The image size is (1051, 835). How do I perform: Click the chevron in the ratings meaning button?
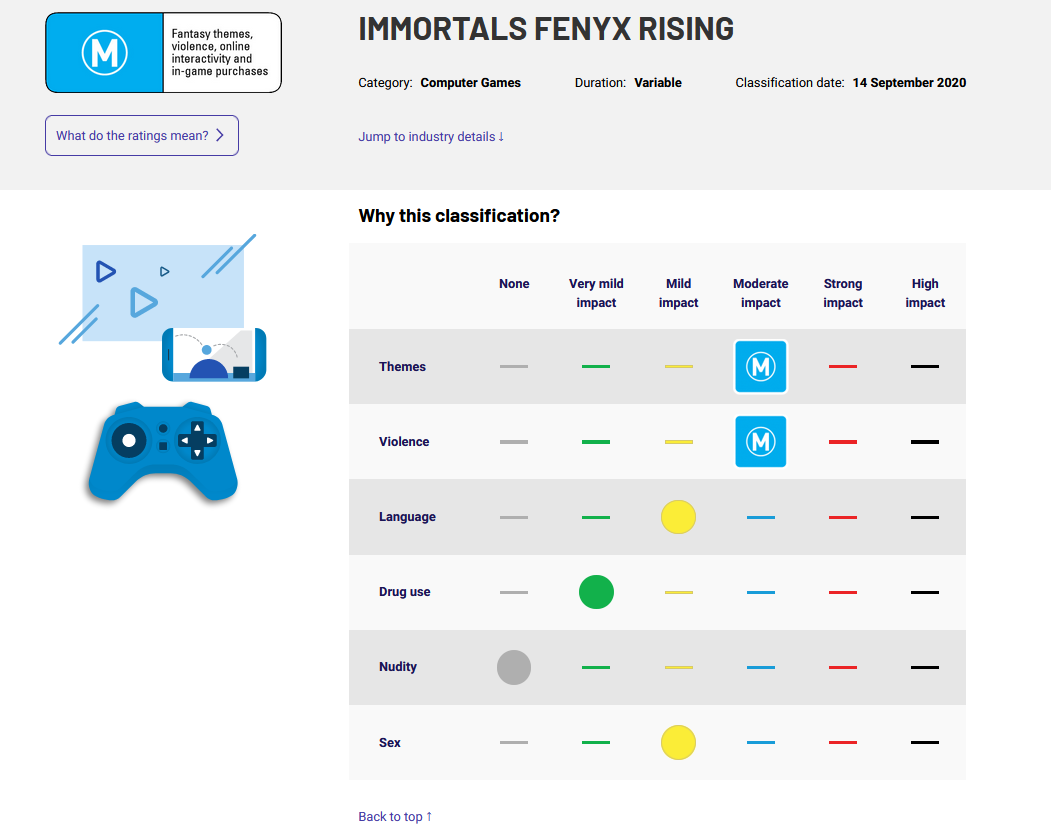click(220, 136)
